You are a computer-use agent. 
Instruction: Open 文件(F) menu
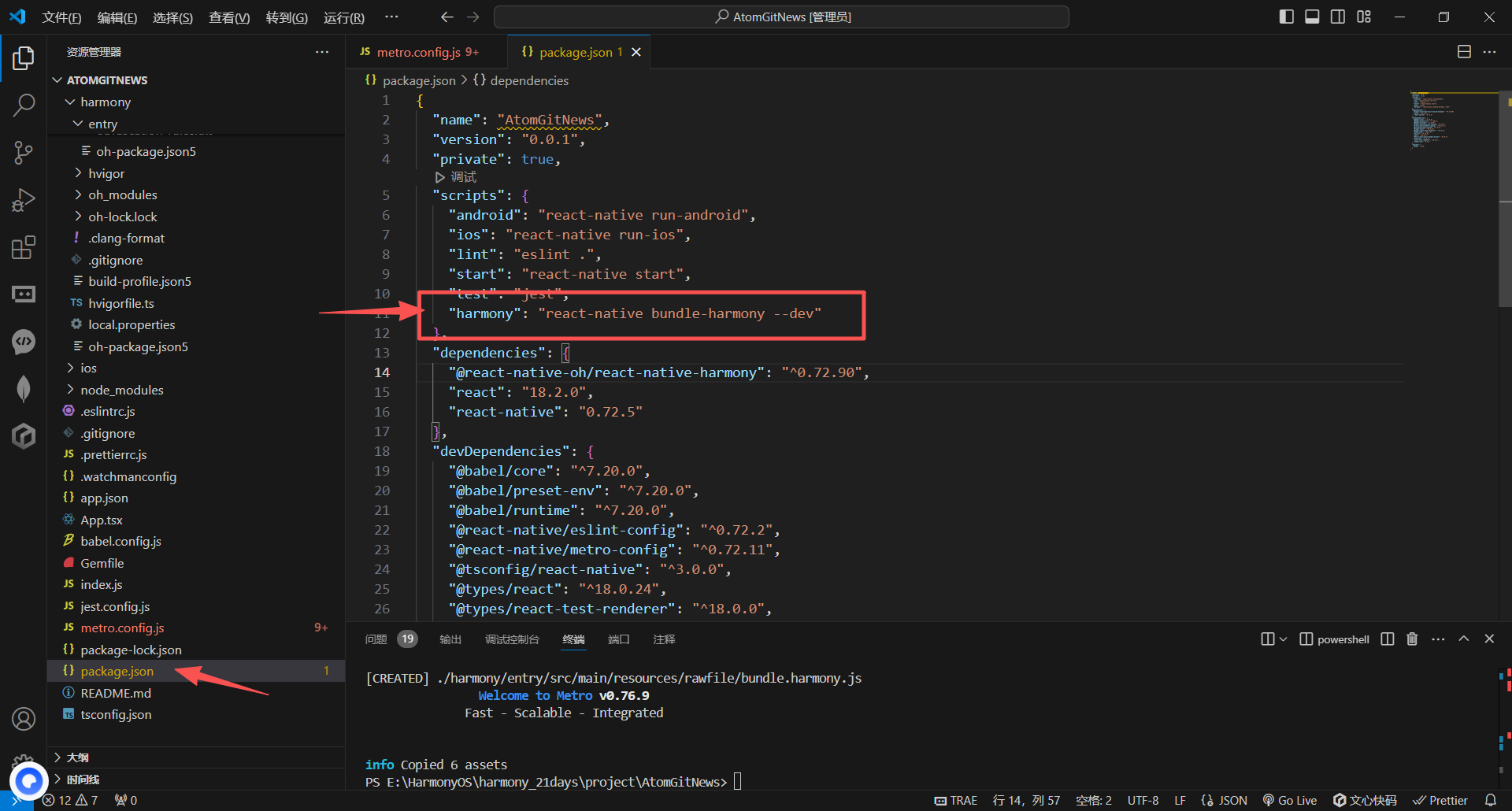[x=61, y=17]
